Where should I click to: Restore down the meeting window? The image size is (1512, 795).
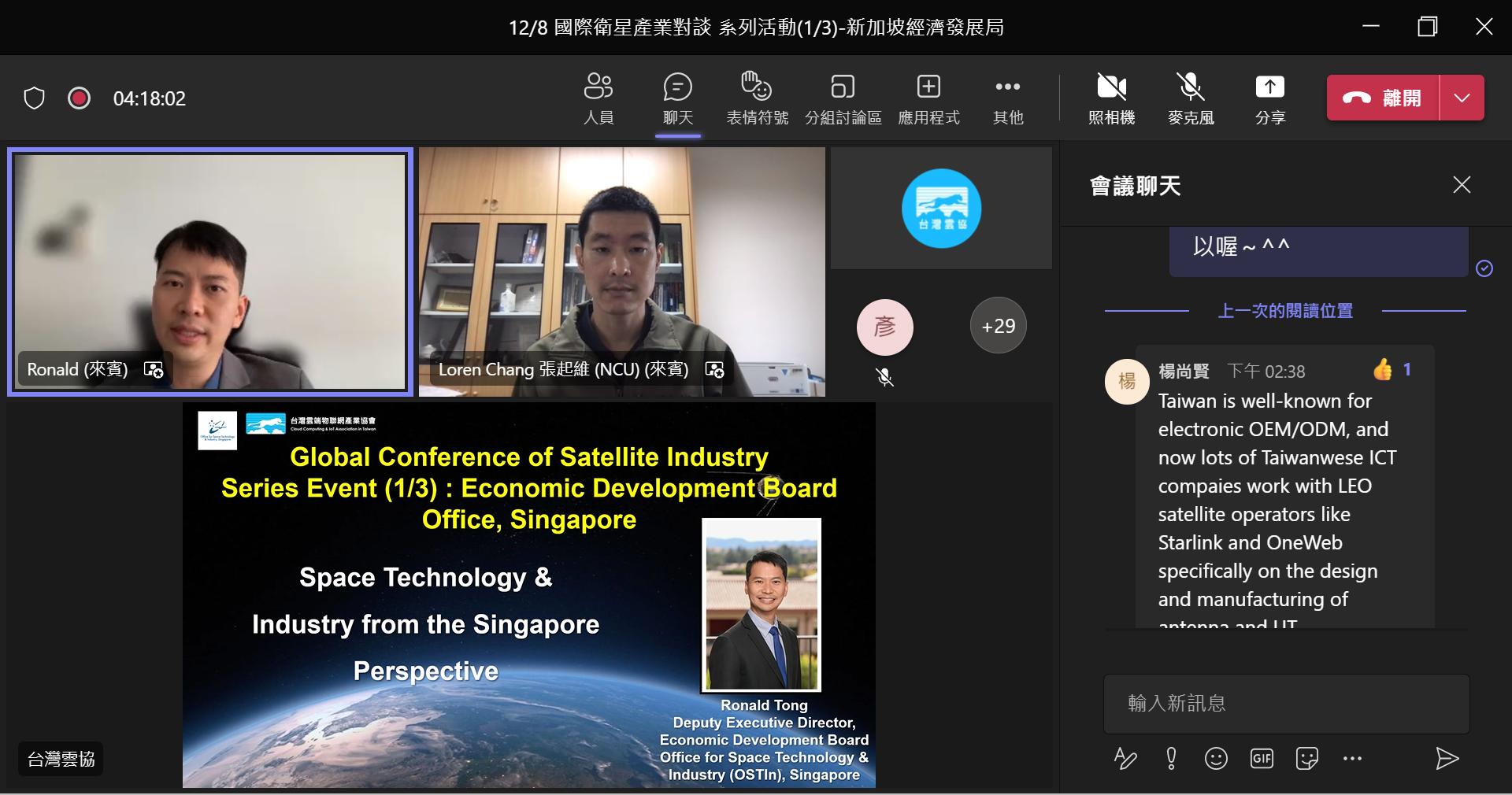click(x=1427, y=27)
